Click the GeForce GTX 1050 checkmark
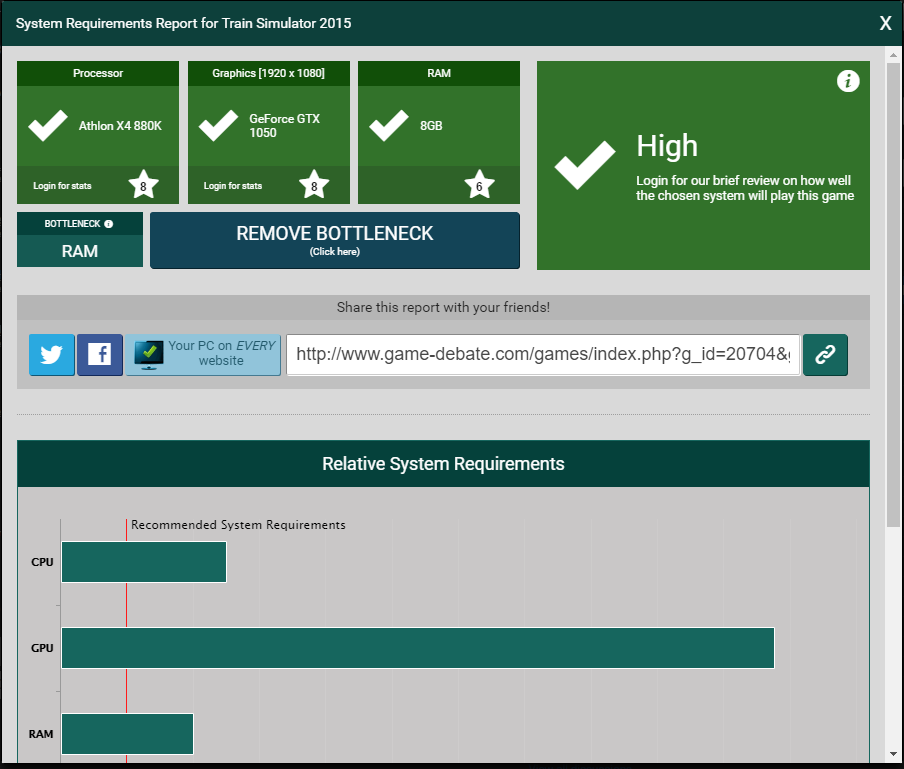 219,125
